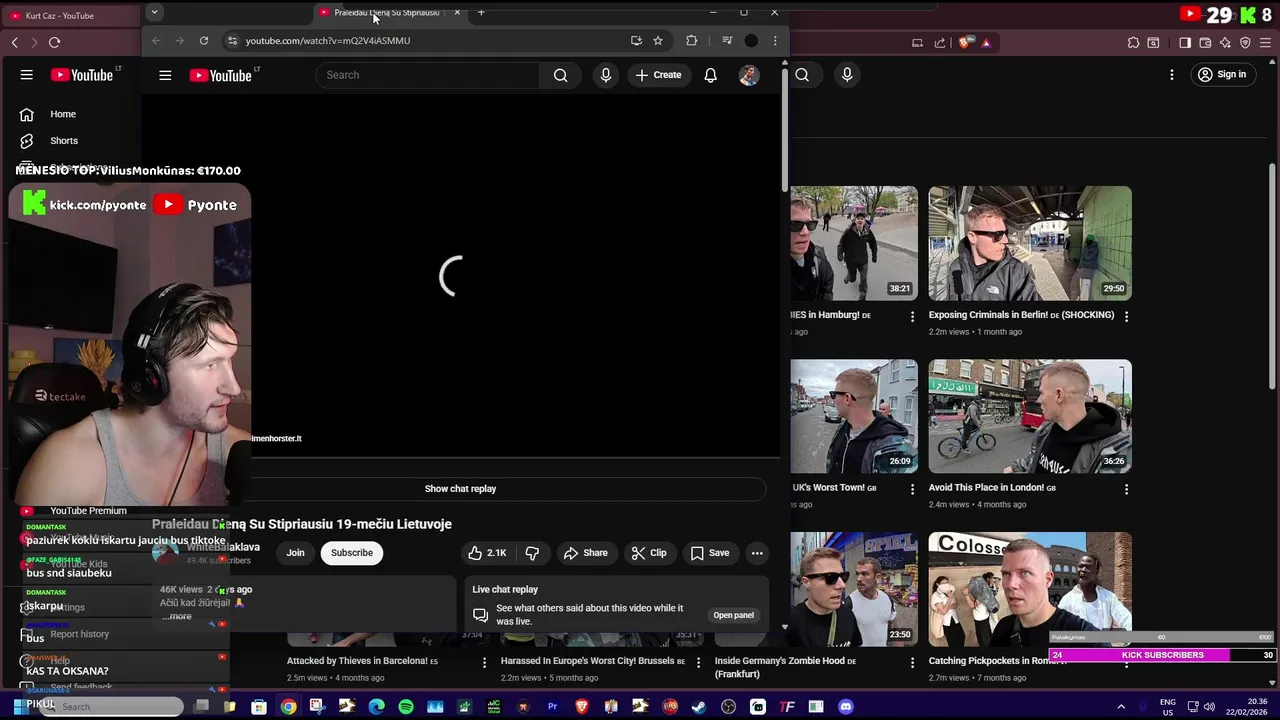Reload the page in the Chrome window
Viewport: 1280px width, 720px height.
point(204,41)
